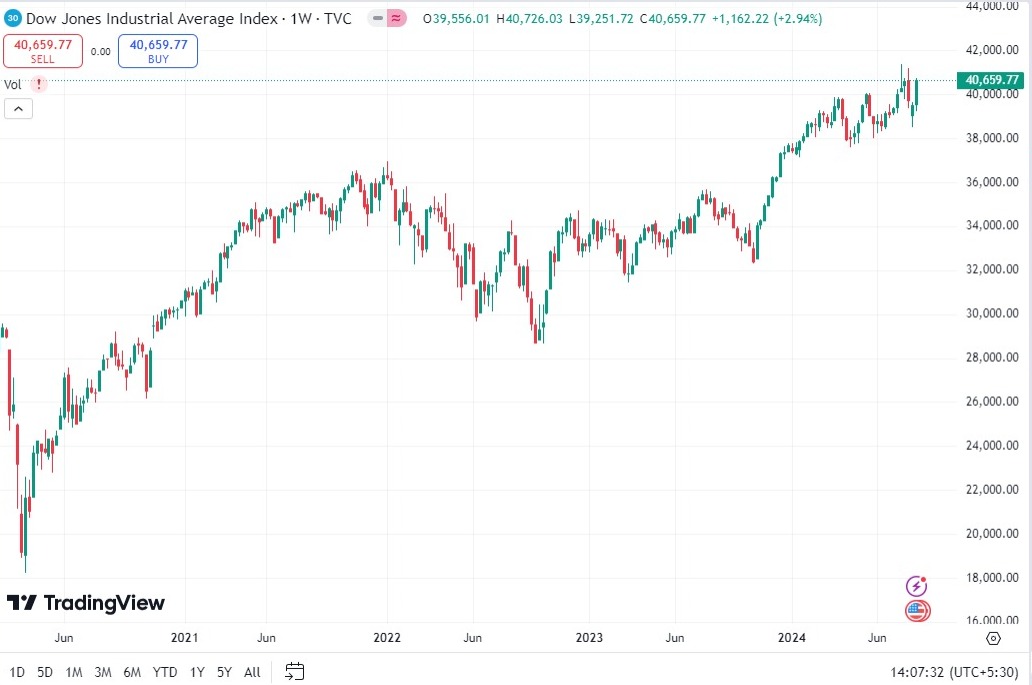The image size is (1032, 685).
Task: Click the Dow Jones symbol logo icon
Action: pos(14,18)
